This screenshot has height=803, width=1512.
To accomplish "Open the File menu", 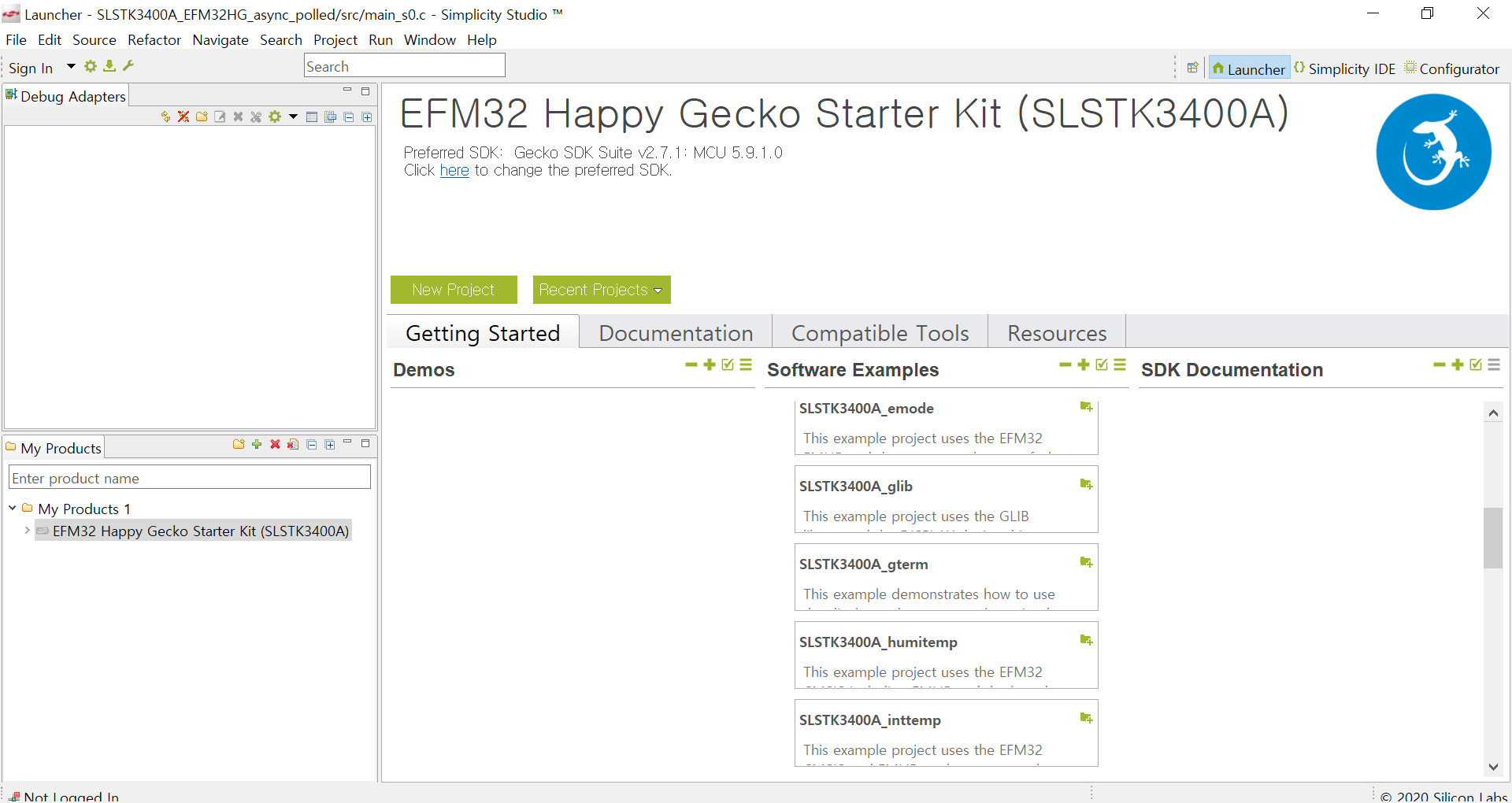I will [x=16, y=40].
